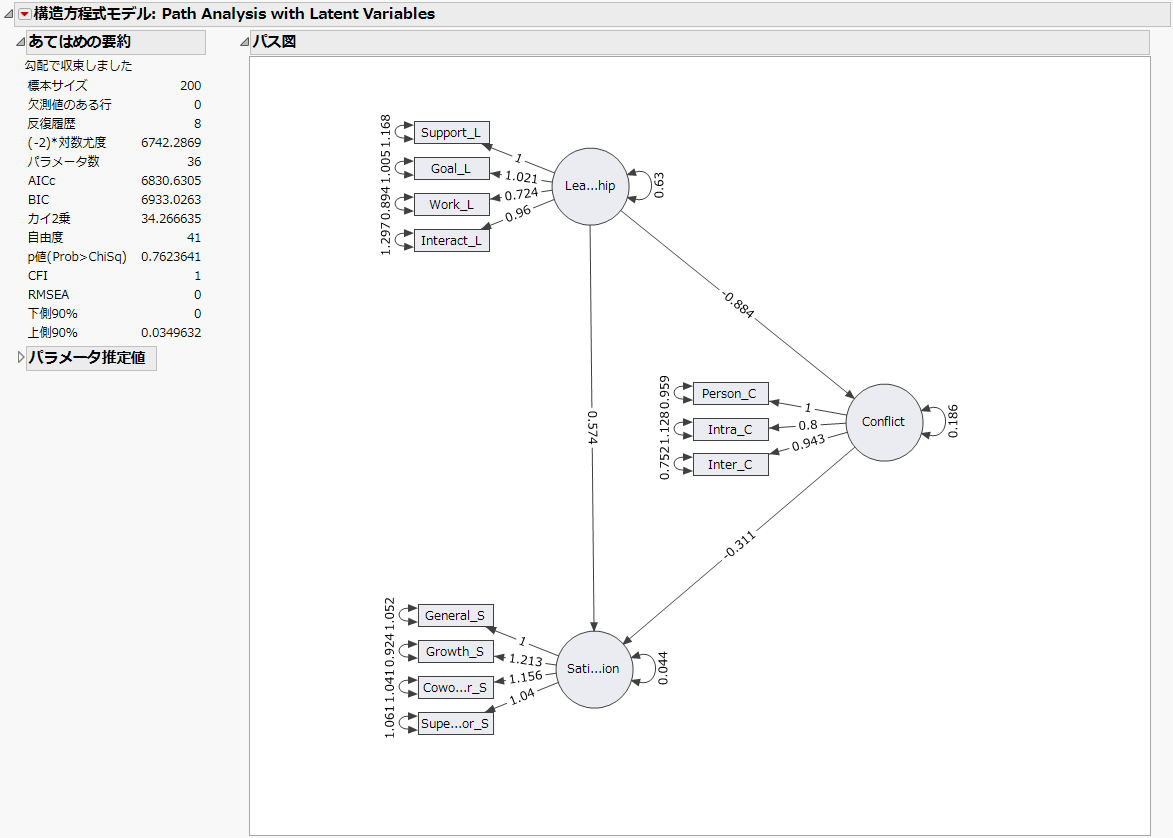The height and width of the screenshot is (838, 1173).
Task: Click the 0.724 loading label for Work_L
Action: tap(521, 195)
